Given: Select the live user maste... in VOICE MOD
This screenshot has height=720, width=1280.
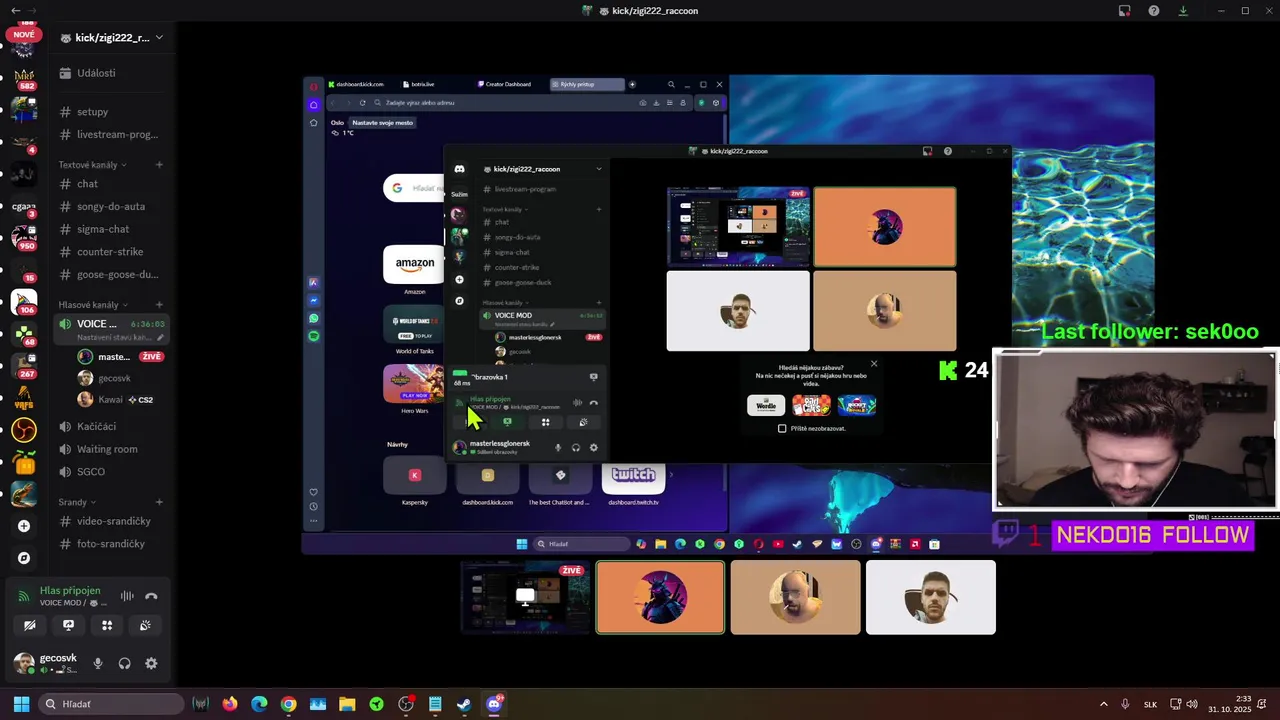Looking at the screenshot, I should [119, 356].
